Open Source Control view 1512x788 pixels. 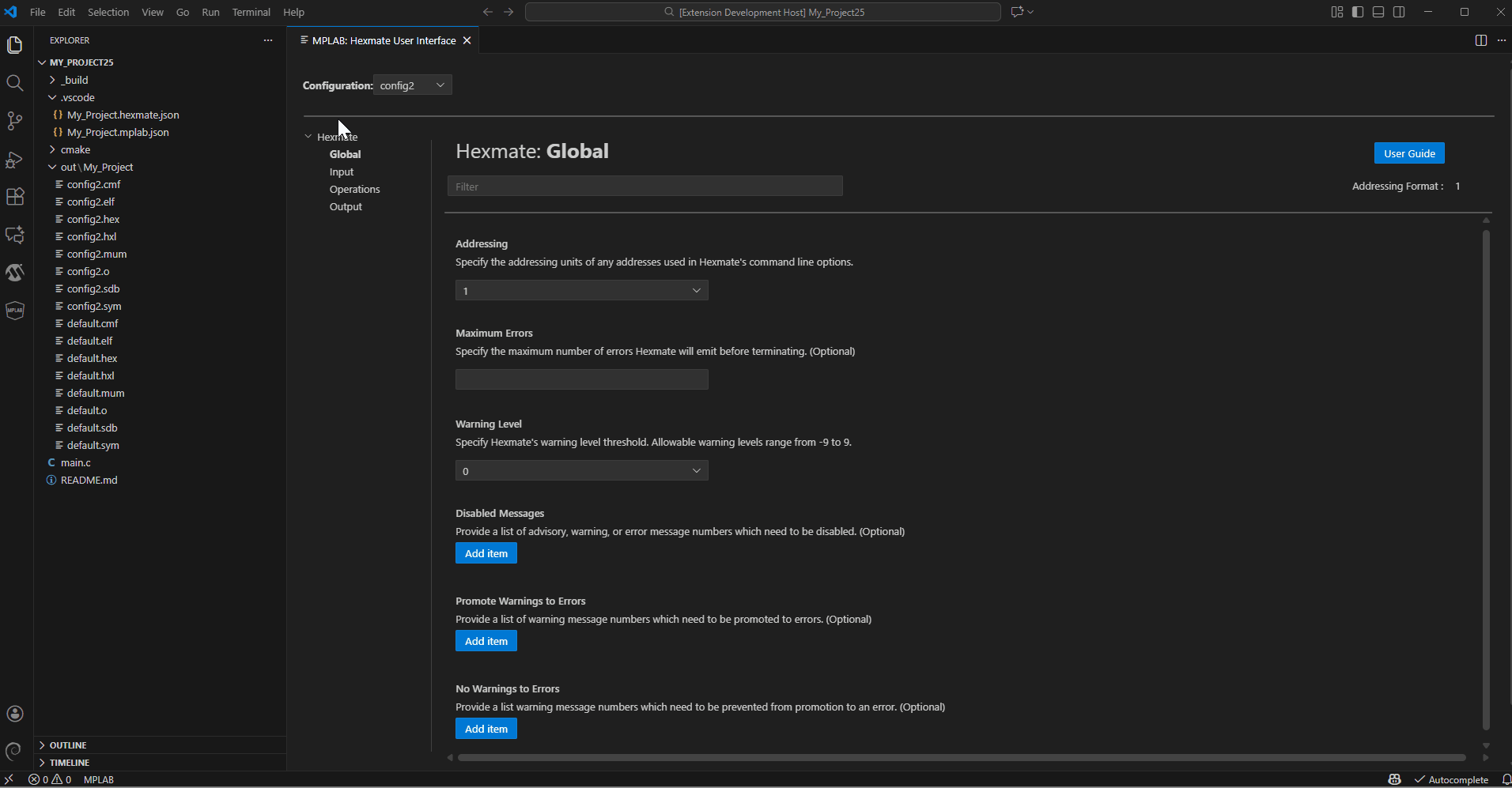click(x=15, y=120)
